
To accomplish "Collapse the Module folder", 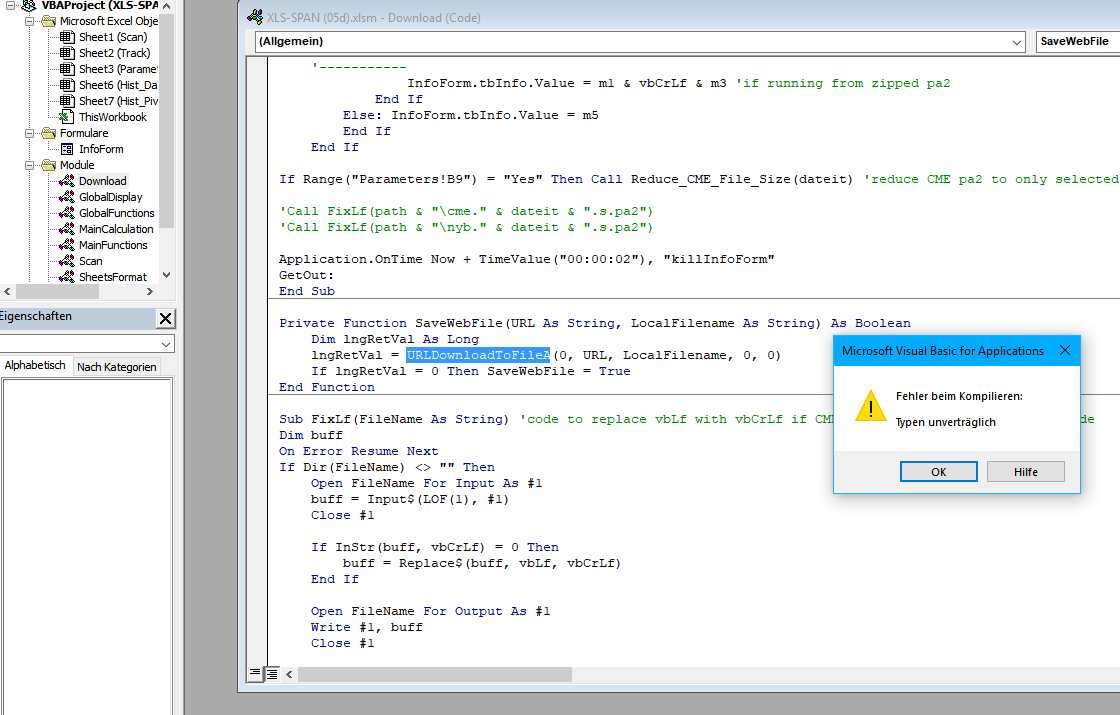I will (x=29, y=165).
